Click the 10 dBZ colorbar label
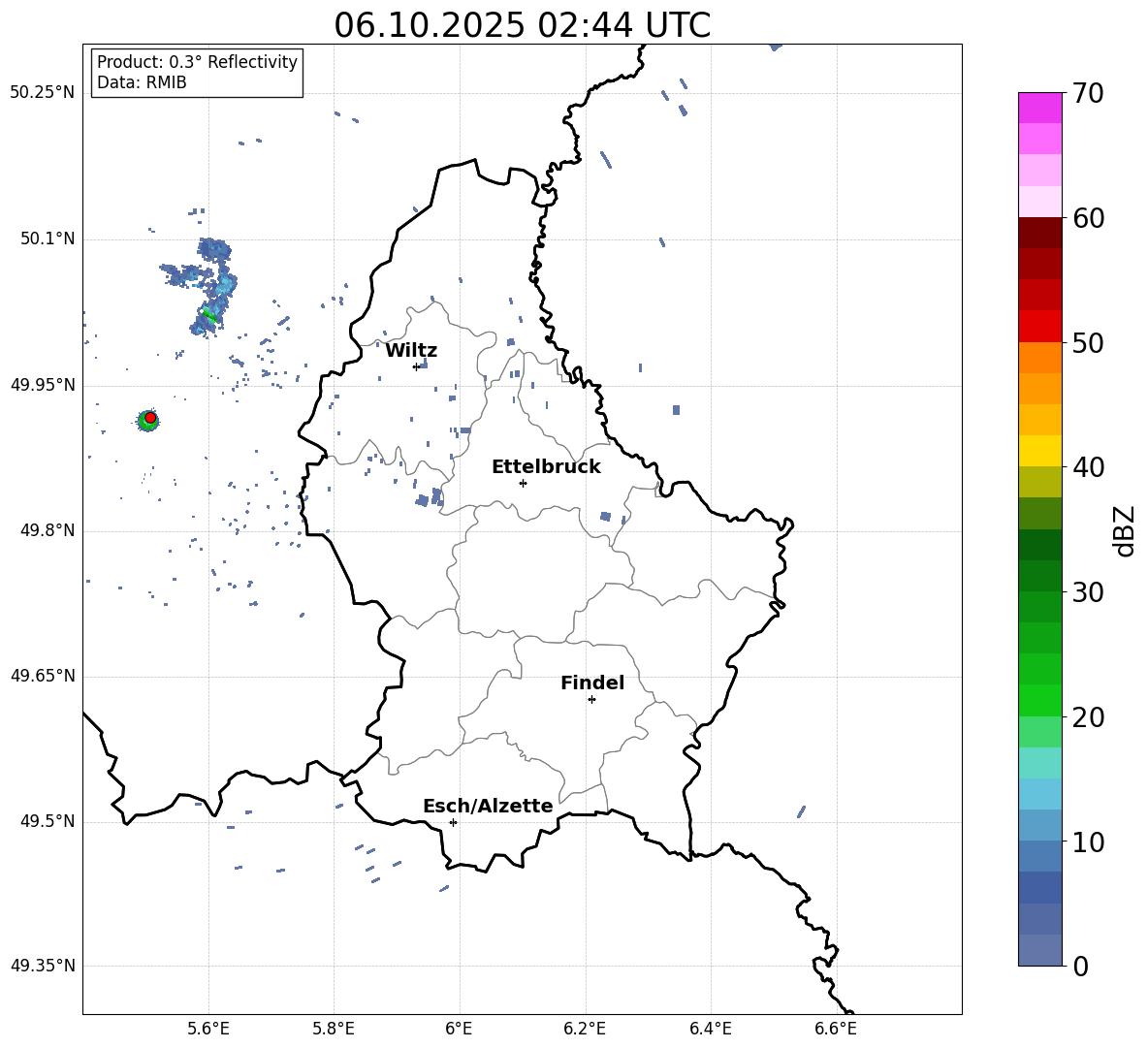The width and height of the screenshot is (1148, 1048). click(1087, 842)
